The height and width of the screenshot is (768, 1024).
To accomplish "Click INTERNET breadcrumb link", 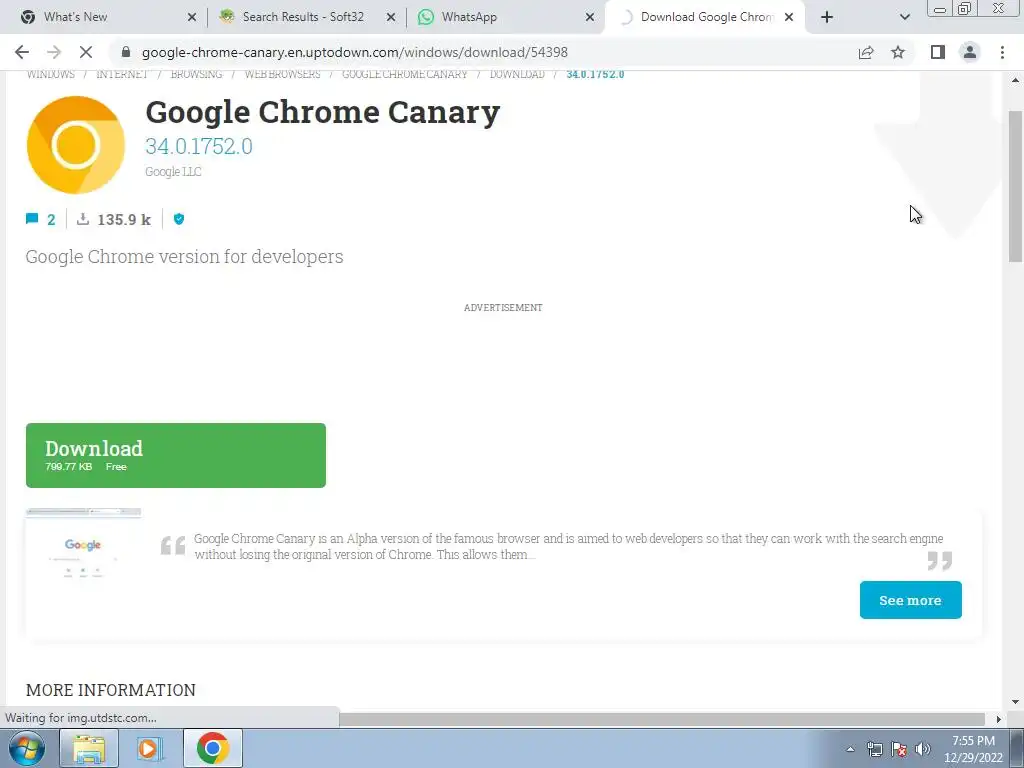I will [122, 74].
